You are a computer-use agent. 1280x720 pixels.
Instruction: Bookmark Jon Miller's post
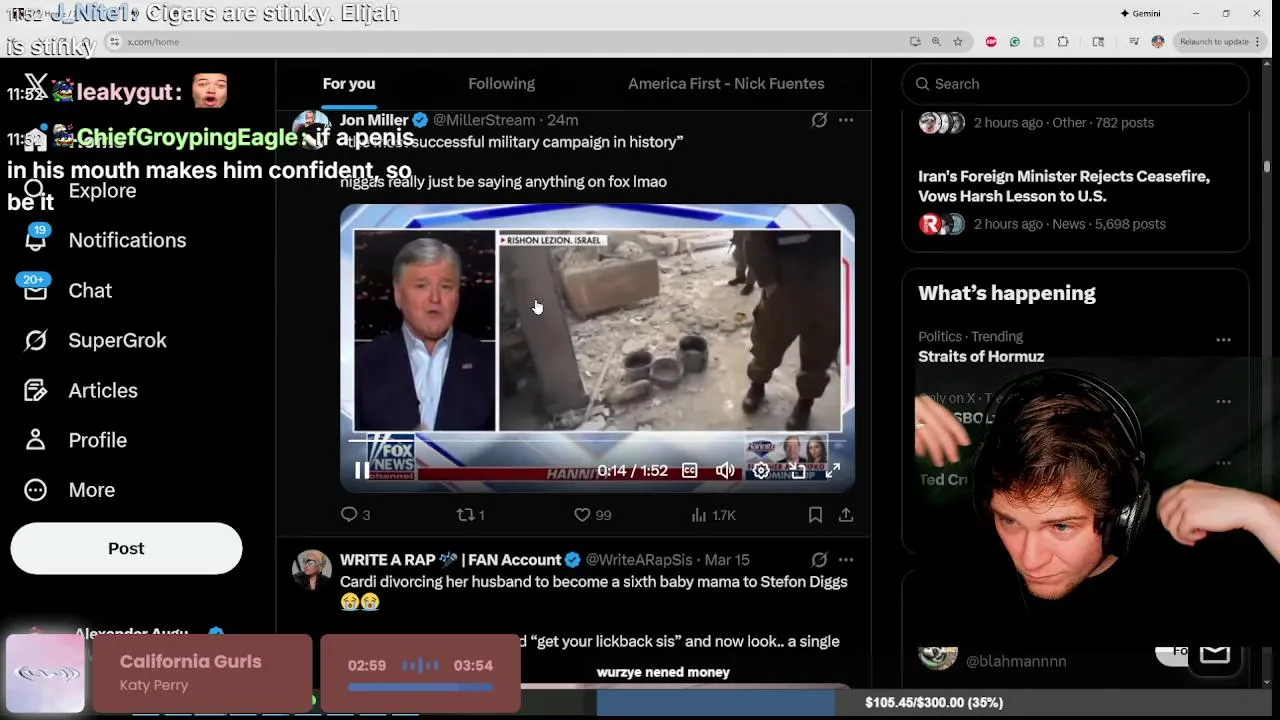pos(815,515)
